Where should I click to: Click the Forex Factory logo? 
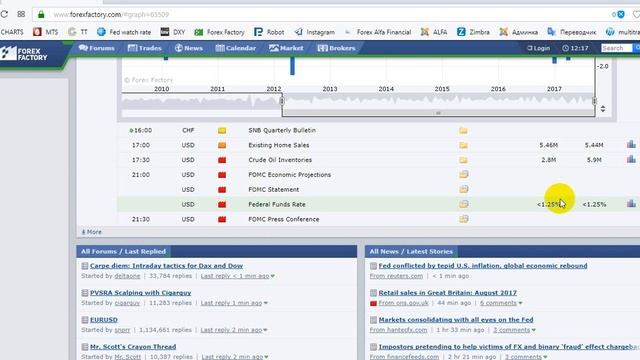pos(24,53)
